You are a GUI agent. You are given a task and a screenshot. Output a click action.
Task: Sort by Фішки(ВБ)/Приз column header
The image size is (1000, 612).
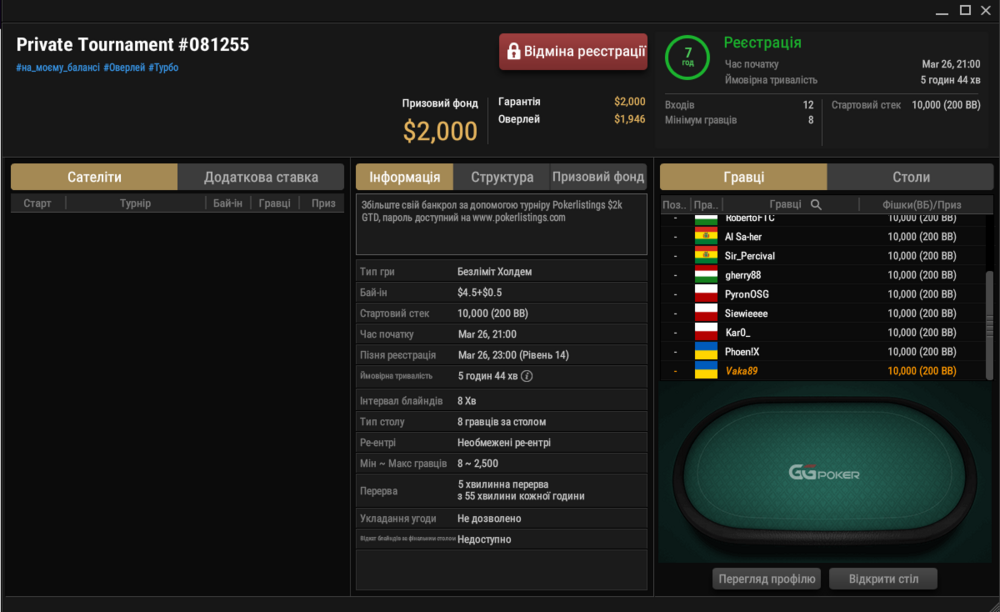click(x=922, y=205)
